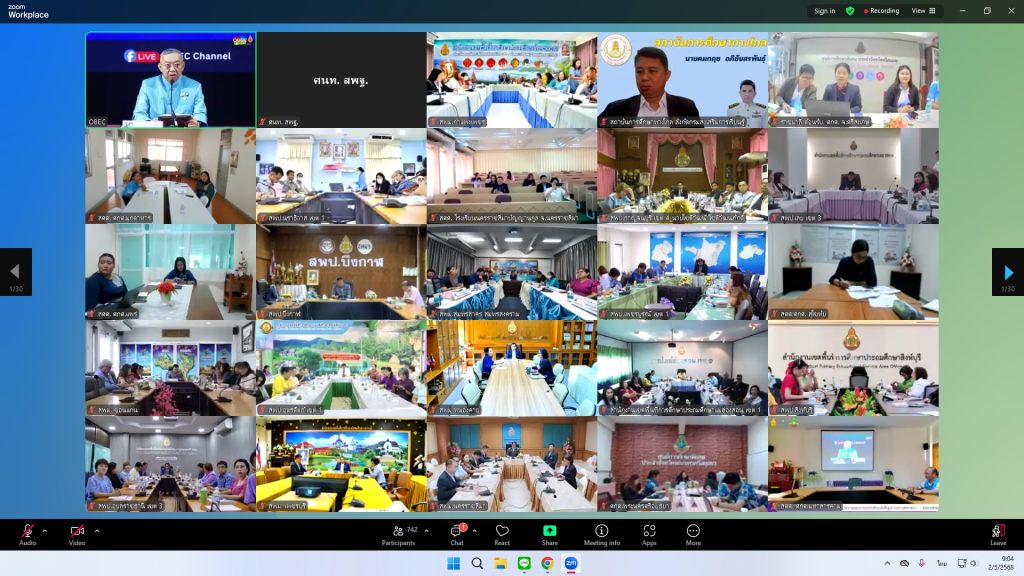The width and height of the screenshot is (1024, 576).
Task: Select the OBEC speaker video tile
Action: (x=170, y=80)
